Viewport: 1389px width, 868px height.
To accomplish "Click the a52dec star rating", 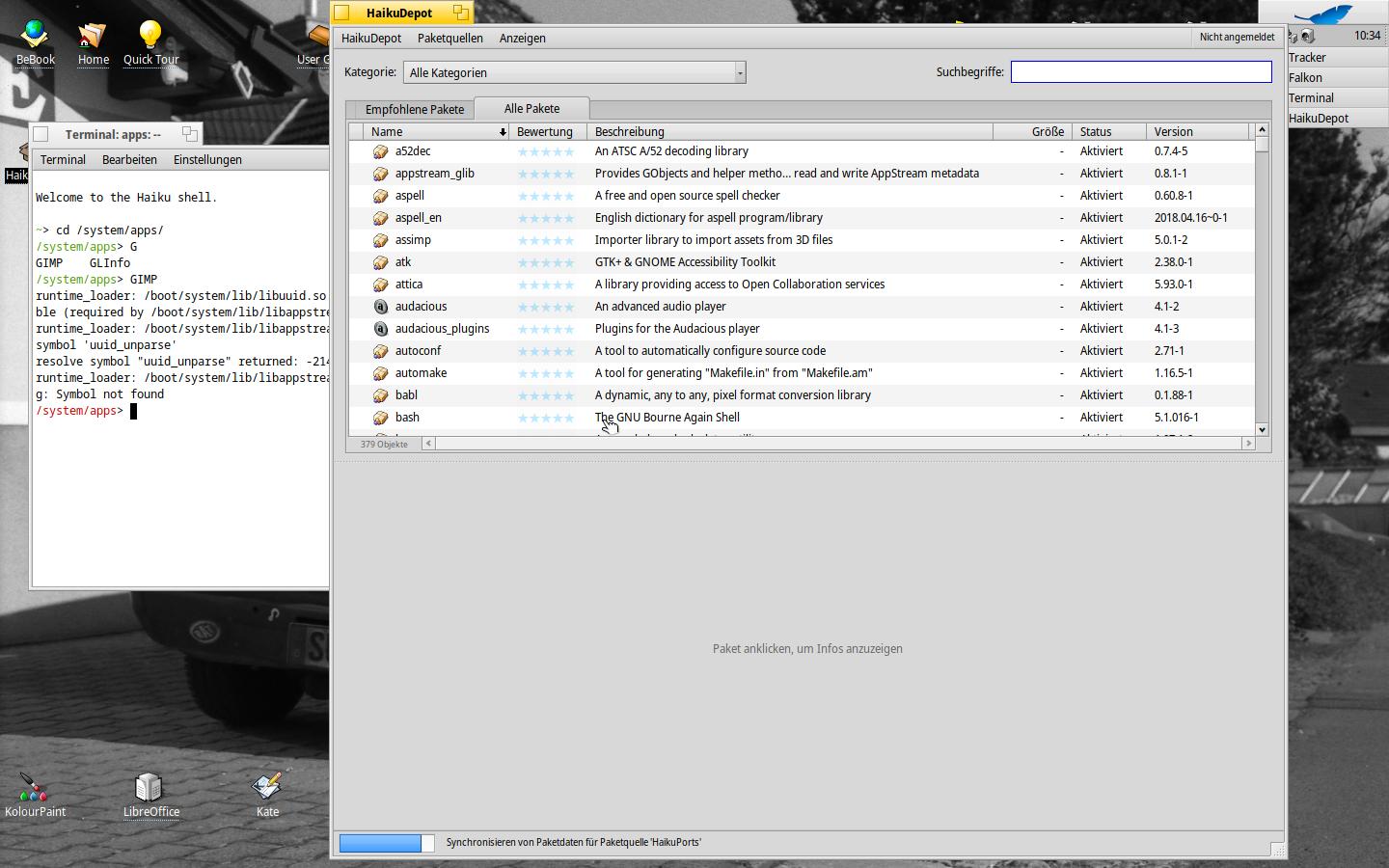I will click(546, 151).
